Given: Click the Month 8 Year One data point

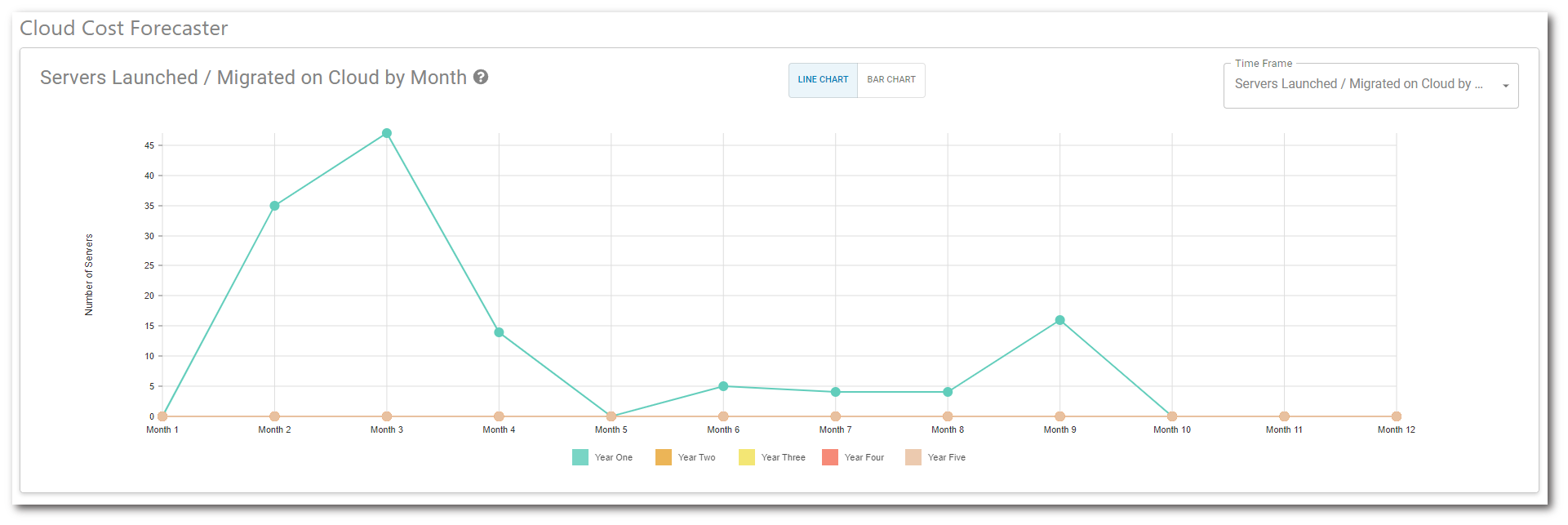Looking at the screenshot, I should [948, 392].
